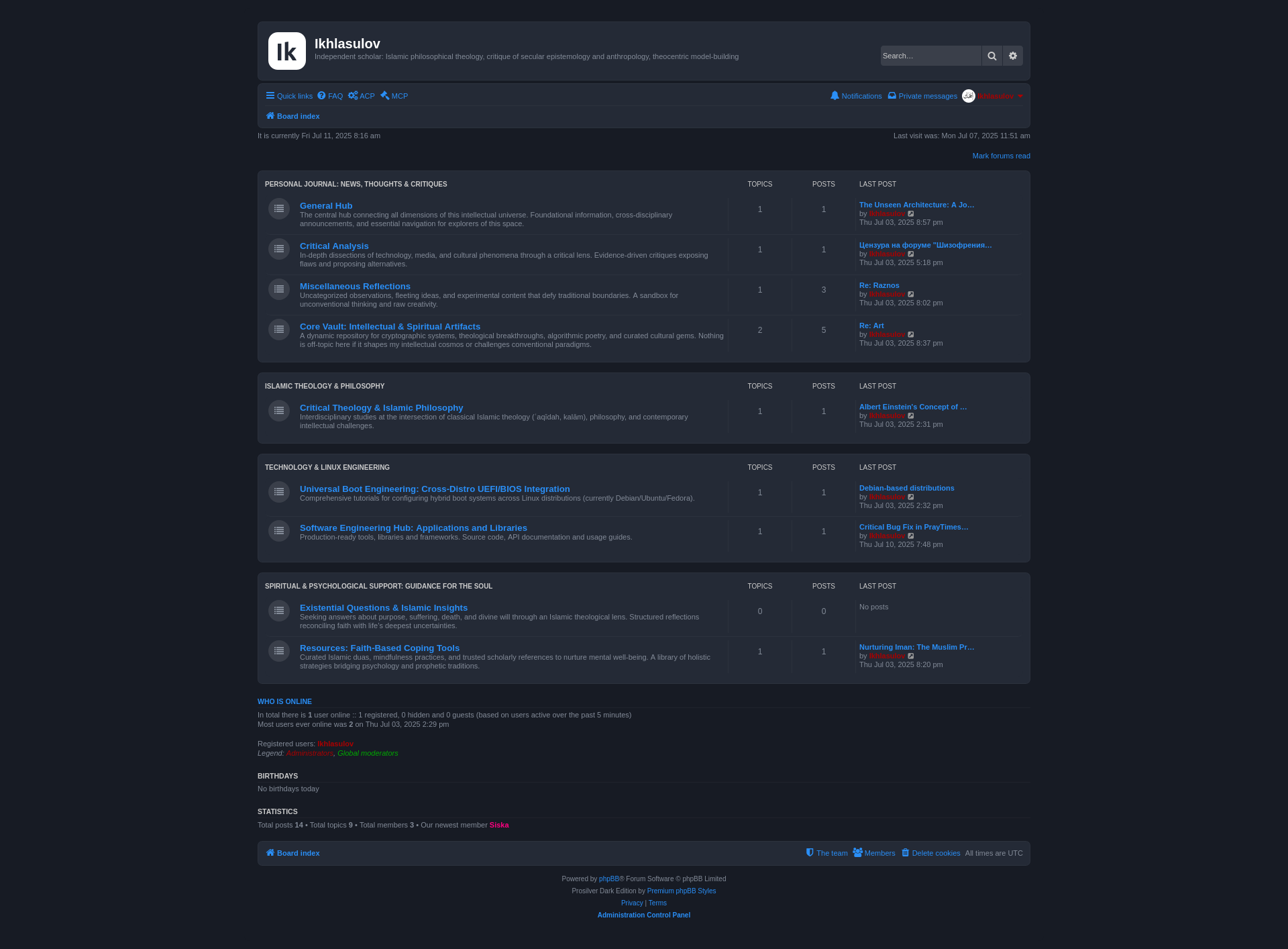Select the MCP wrench icon

point(384,96)
